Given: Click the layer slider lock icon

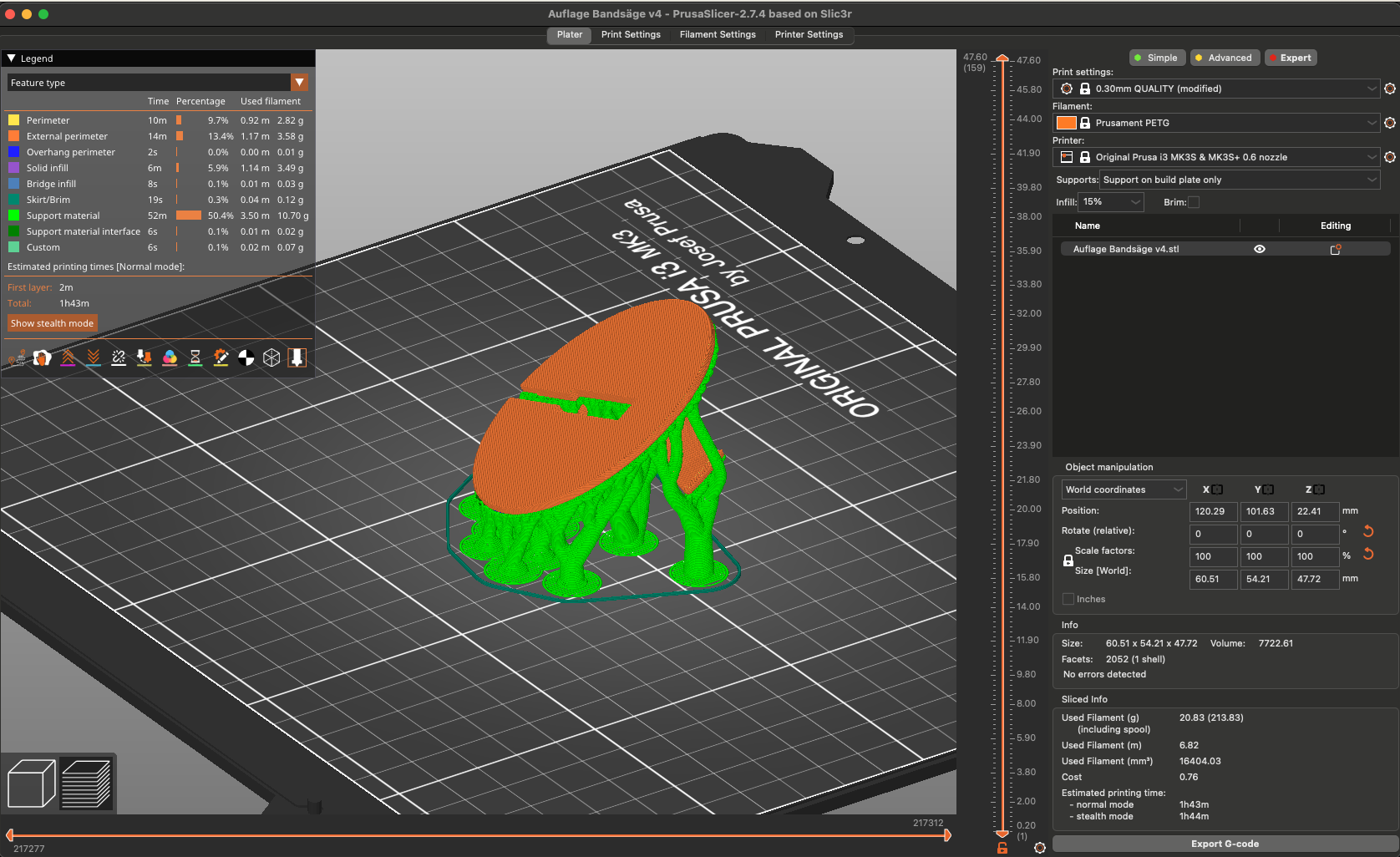Looking at the screenshot, I should pyautogui.click(x=1002, y=848).
